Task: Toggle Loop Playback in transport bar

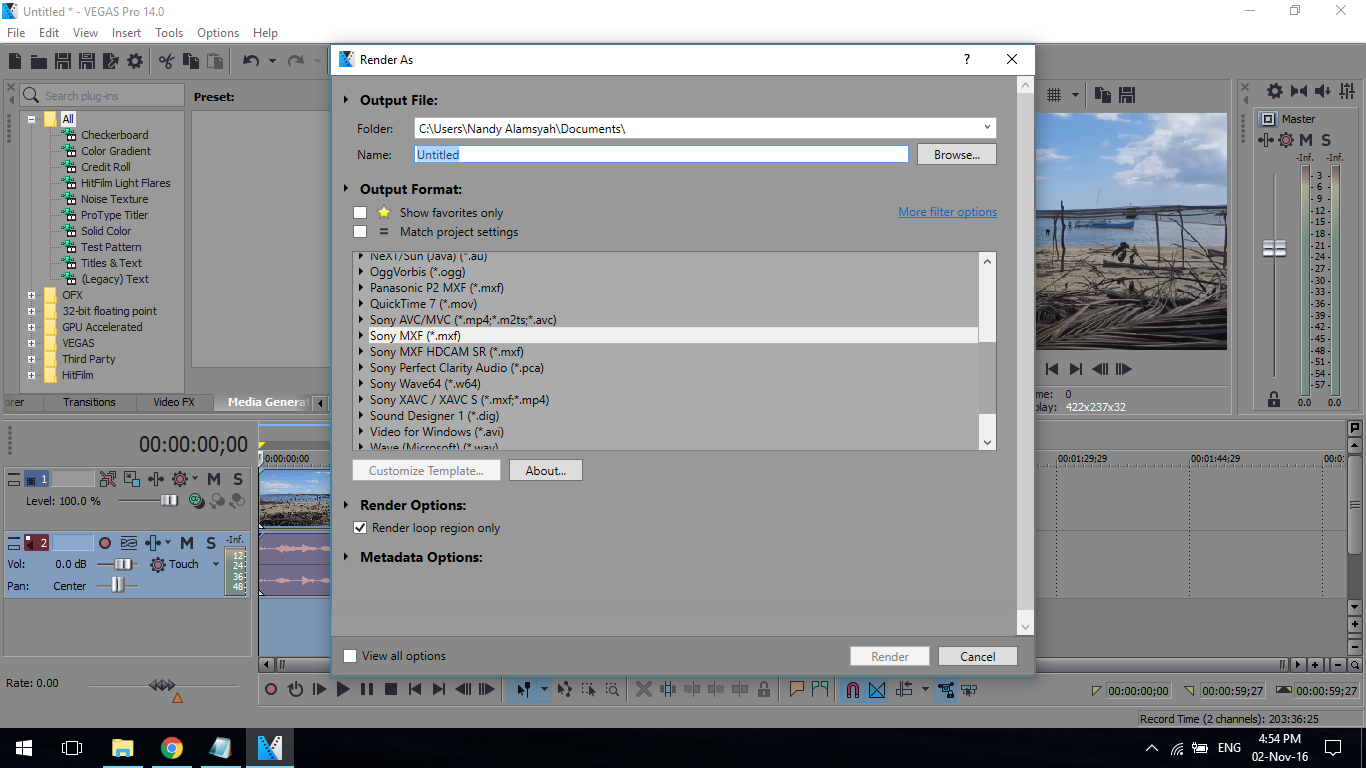Action: (x=295, y=689)
